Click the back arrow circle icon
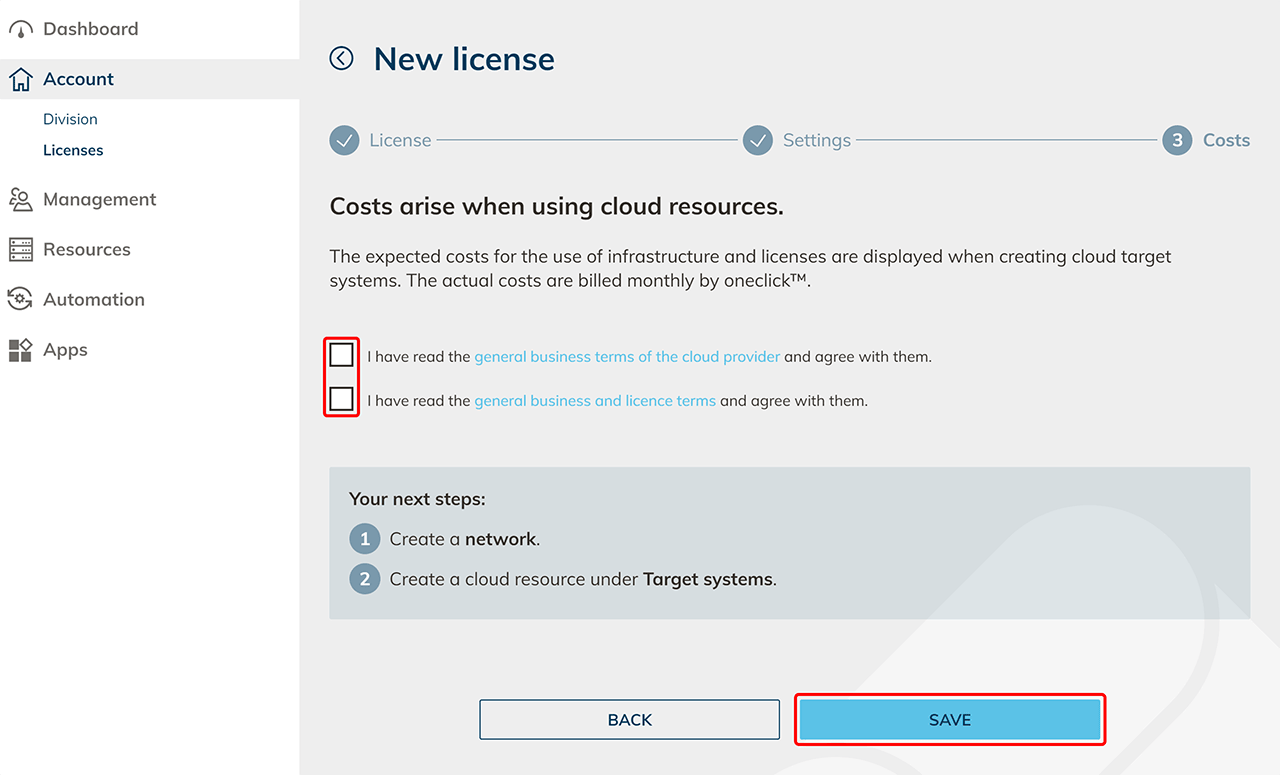1280x775 pixels. click(x=342, y=59)
